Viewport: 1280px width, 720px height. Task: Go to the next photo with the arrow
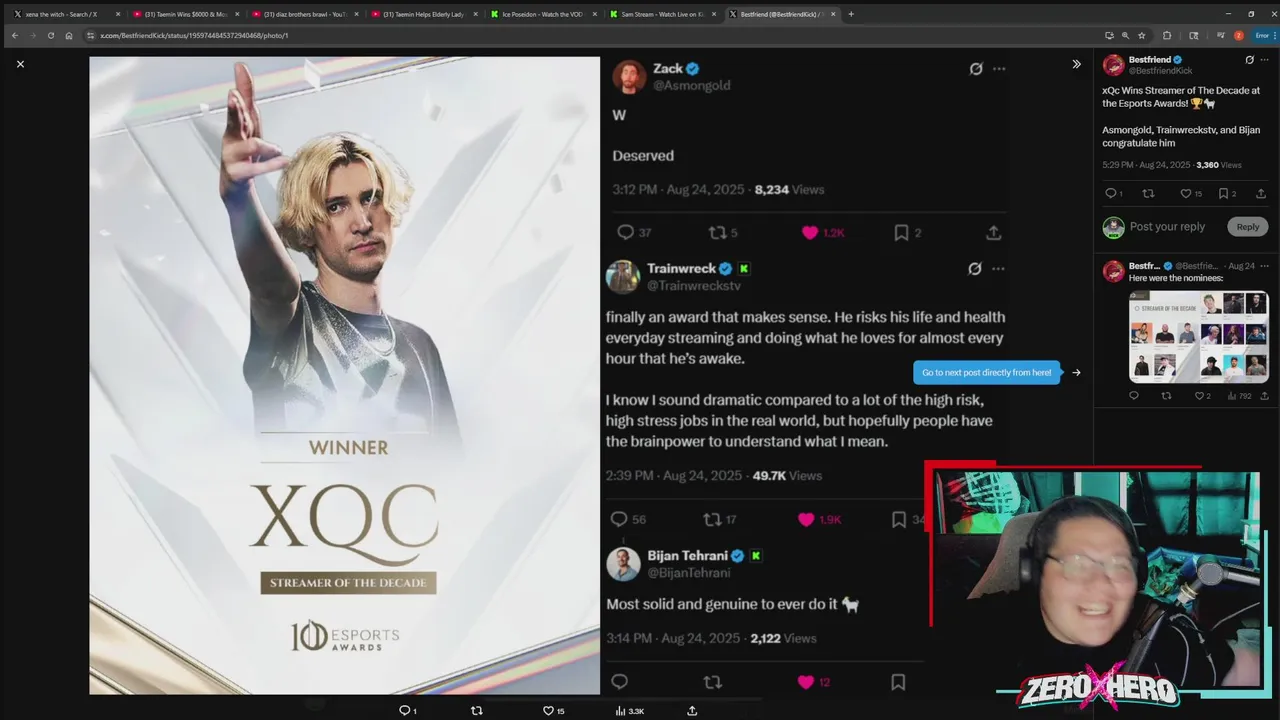1076,373
